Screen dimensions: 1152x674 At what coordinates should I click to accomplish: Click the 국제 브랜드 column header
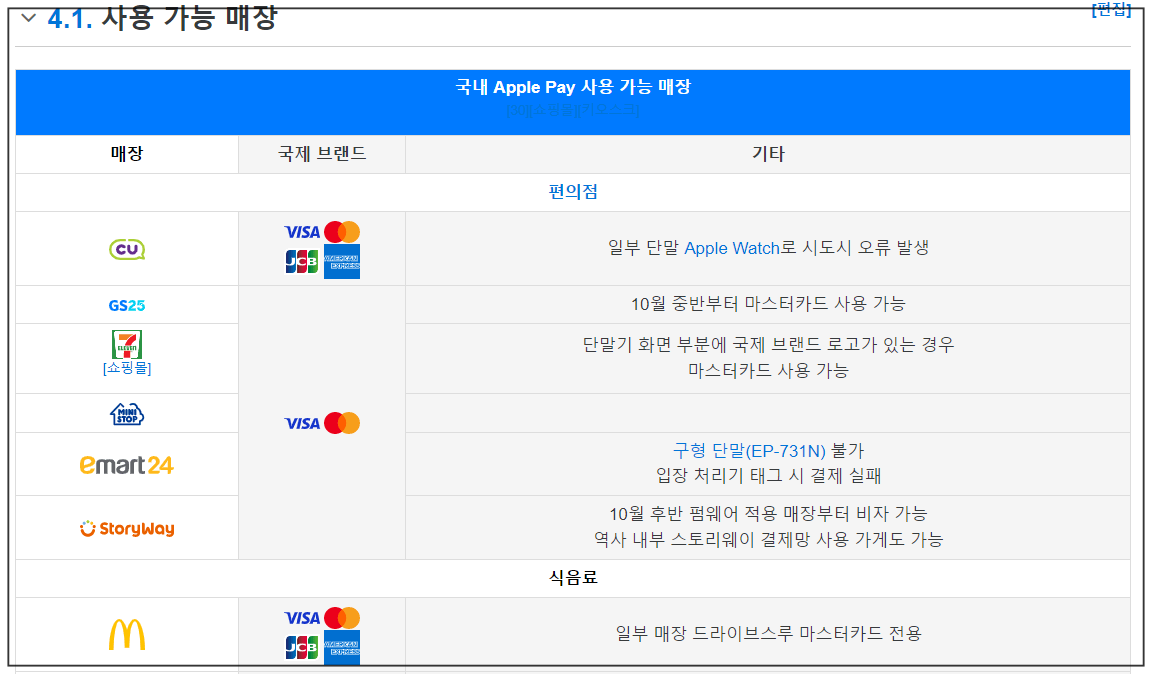(x=322, y=154)
